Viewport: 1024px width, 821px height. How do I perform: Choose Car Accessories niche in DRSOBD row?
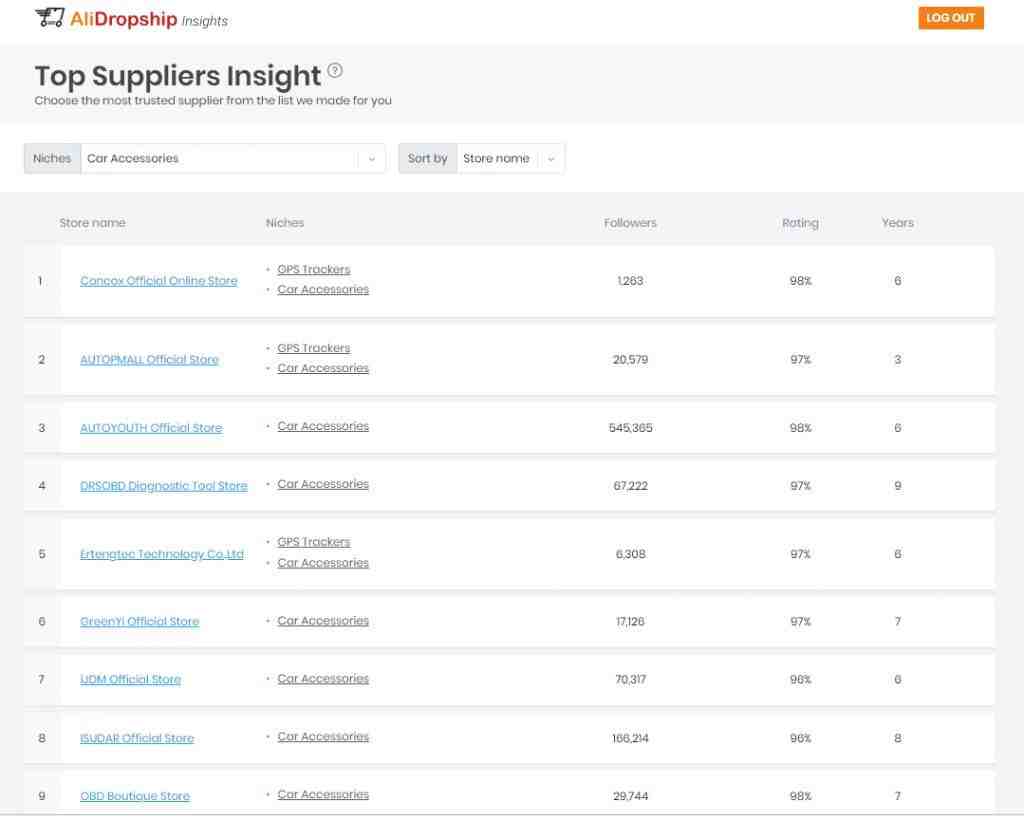point(323,484)
